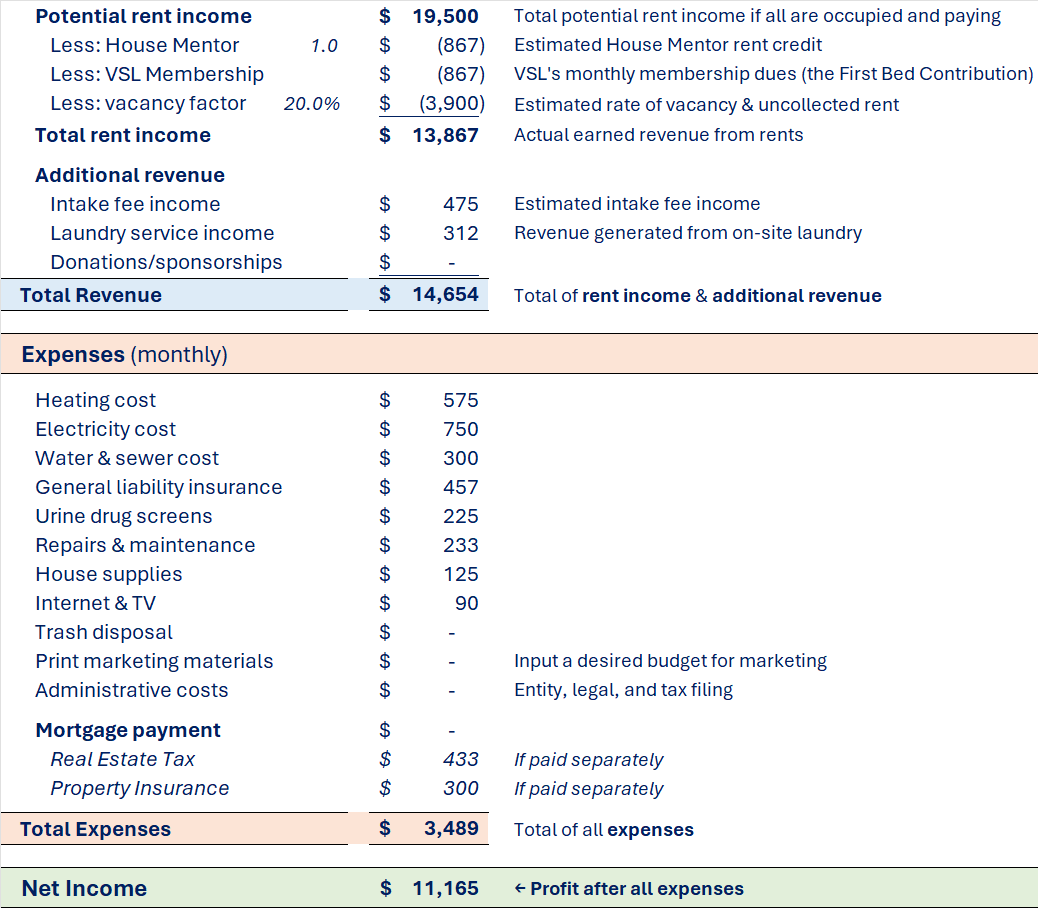Select the vacancy factor 20.0% cell
This screenshot has height=908, width=1038.
click(312, 104)
